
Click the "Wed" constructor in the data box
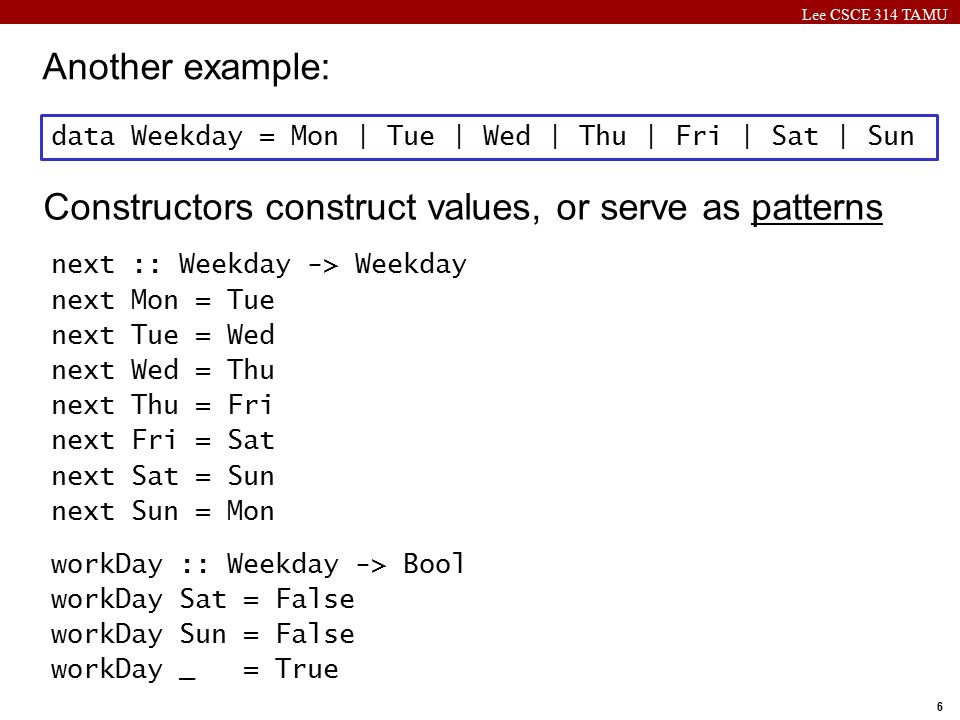click(506, 136)
